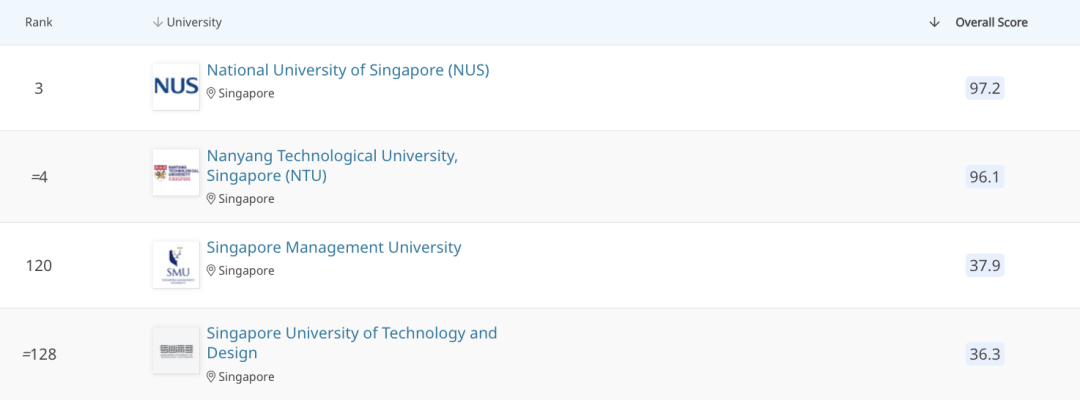Screen dimensions: 1080x400
Task: Click the 97.2 overall score badge
Action: (985, 88)
